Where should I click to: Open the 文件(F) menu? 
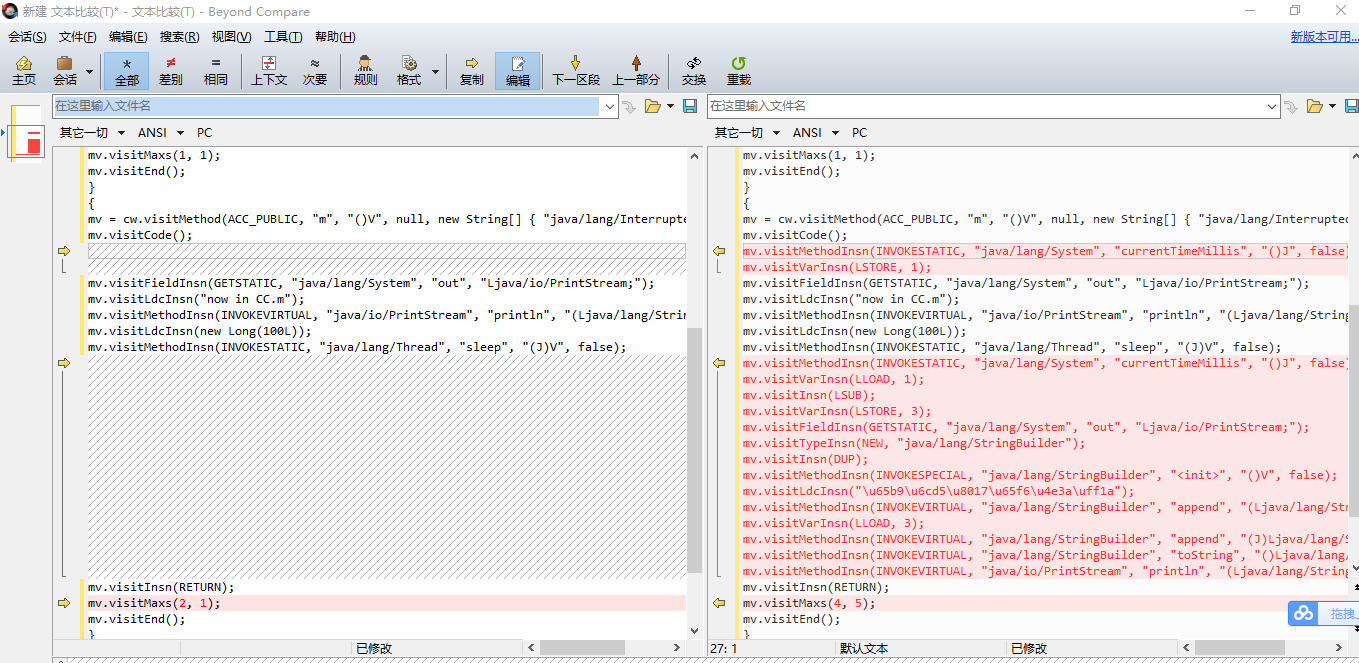pyautogui.click(x=78, y=37)
